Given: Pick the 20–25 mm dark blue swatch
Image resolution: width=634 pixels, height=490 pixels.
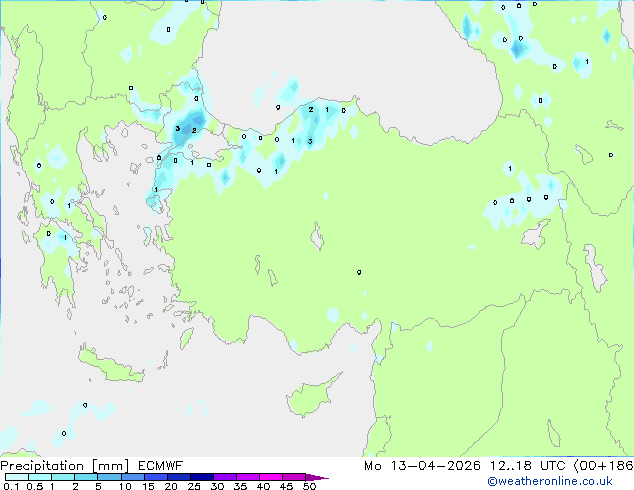Looking at the screenshot, I should (x=179, y=477).
